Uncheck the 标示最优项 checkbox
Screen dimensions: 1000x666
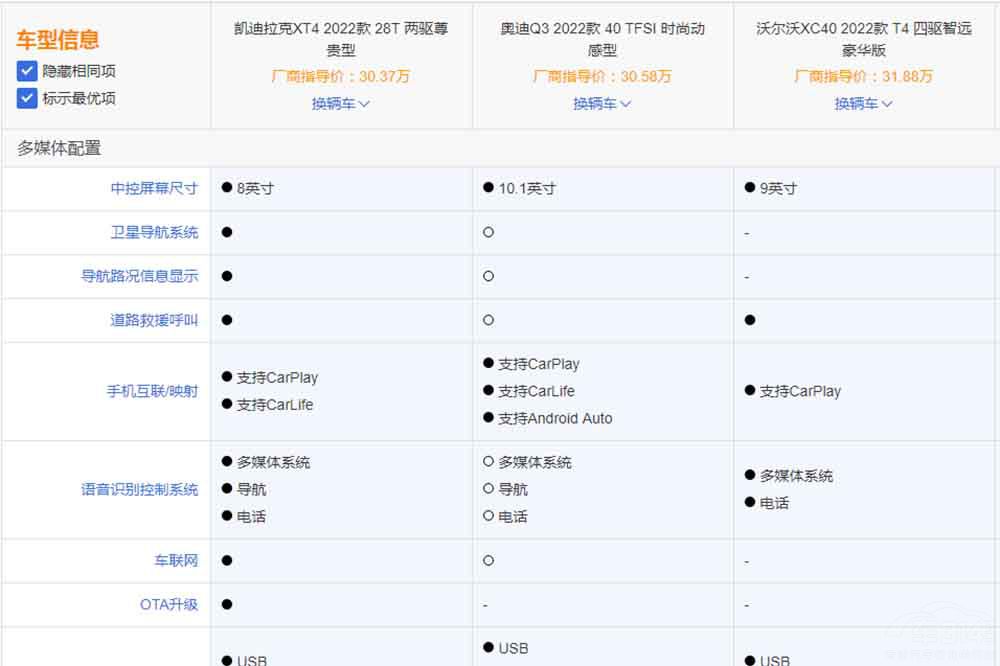click(x=27, y=98)
